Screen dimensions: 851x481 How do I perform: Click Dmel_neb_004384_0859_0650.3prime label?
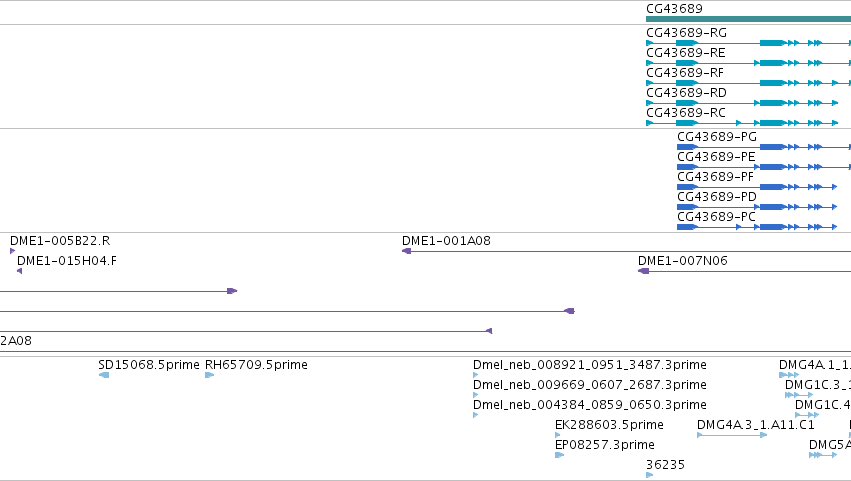590,405
